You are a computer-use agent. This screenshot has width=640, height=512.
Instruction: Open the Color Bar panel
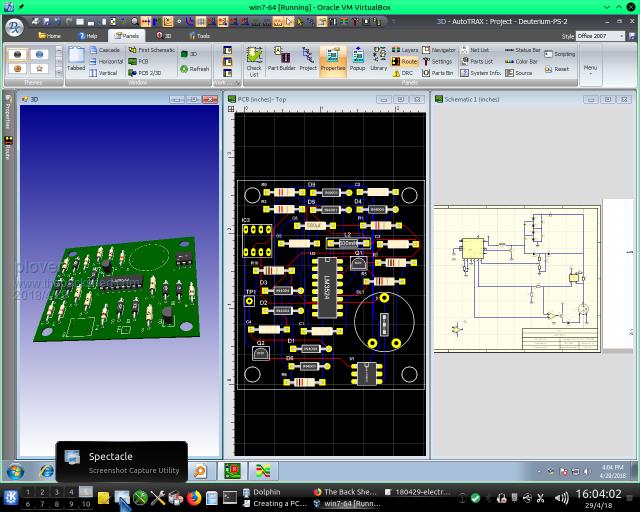(x=522, y=61)
